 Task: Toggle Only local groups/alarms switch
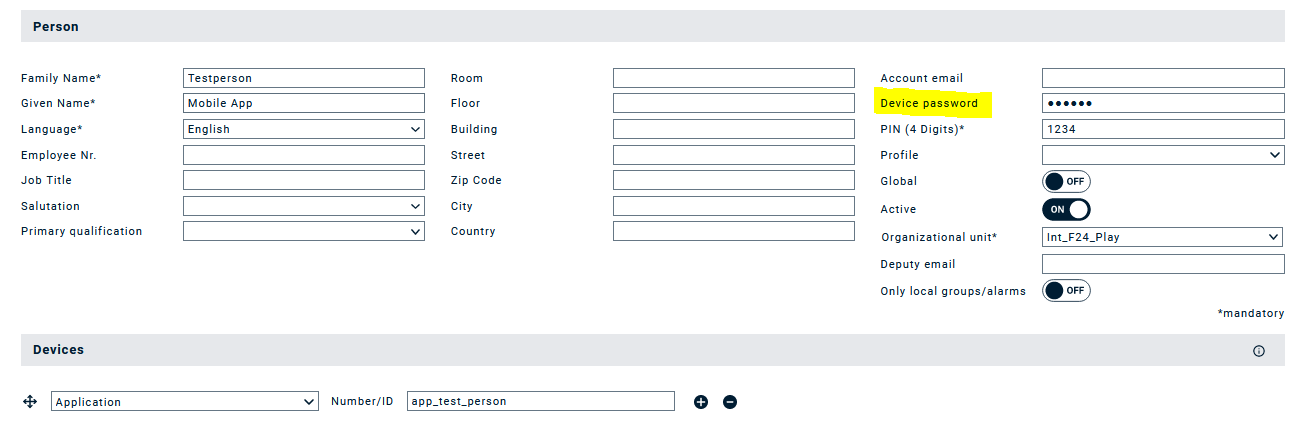click(1066, 290)
